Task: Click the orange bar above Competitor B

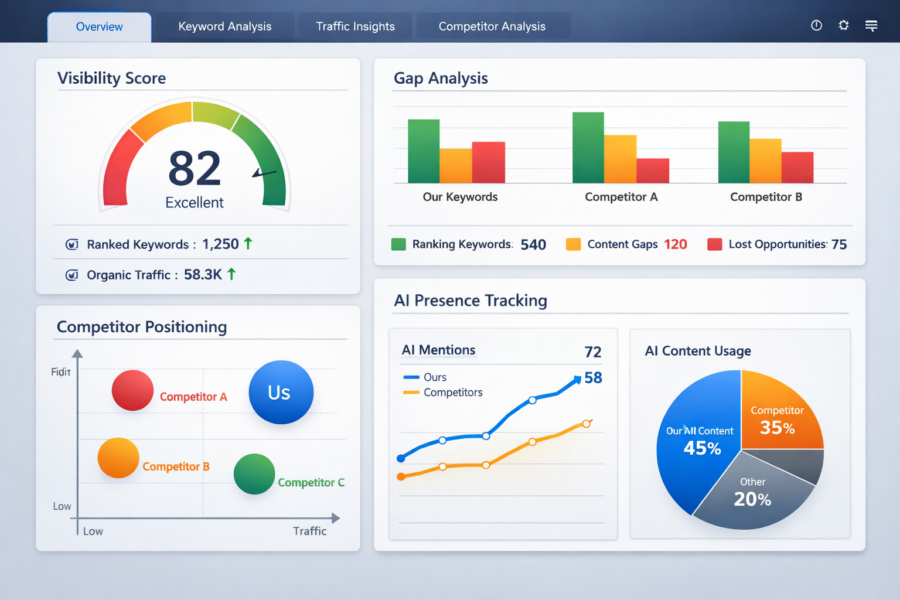Action: pos(766,161)
